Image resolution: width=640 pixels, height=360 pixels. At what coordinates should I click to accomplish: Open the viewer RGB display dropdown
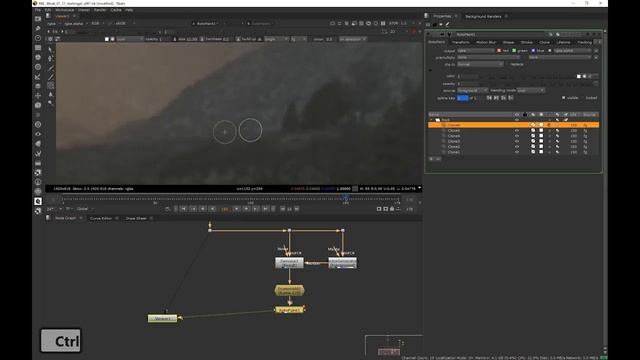(97, 24)
